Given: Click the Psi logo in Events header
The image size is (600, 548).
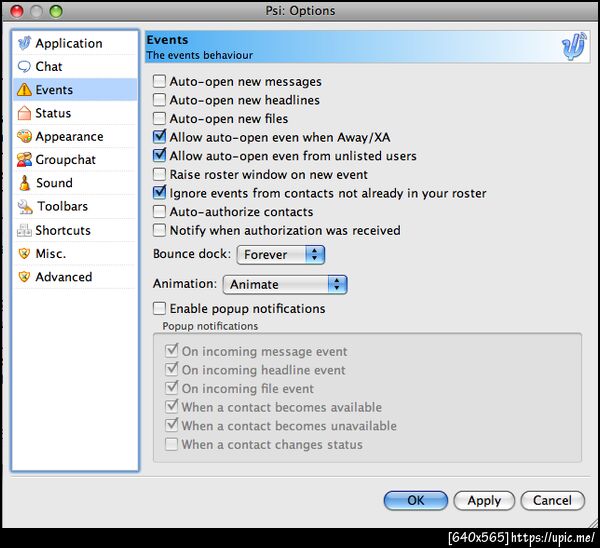Looking at the screenshot, I should (574, 47).
